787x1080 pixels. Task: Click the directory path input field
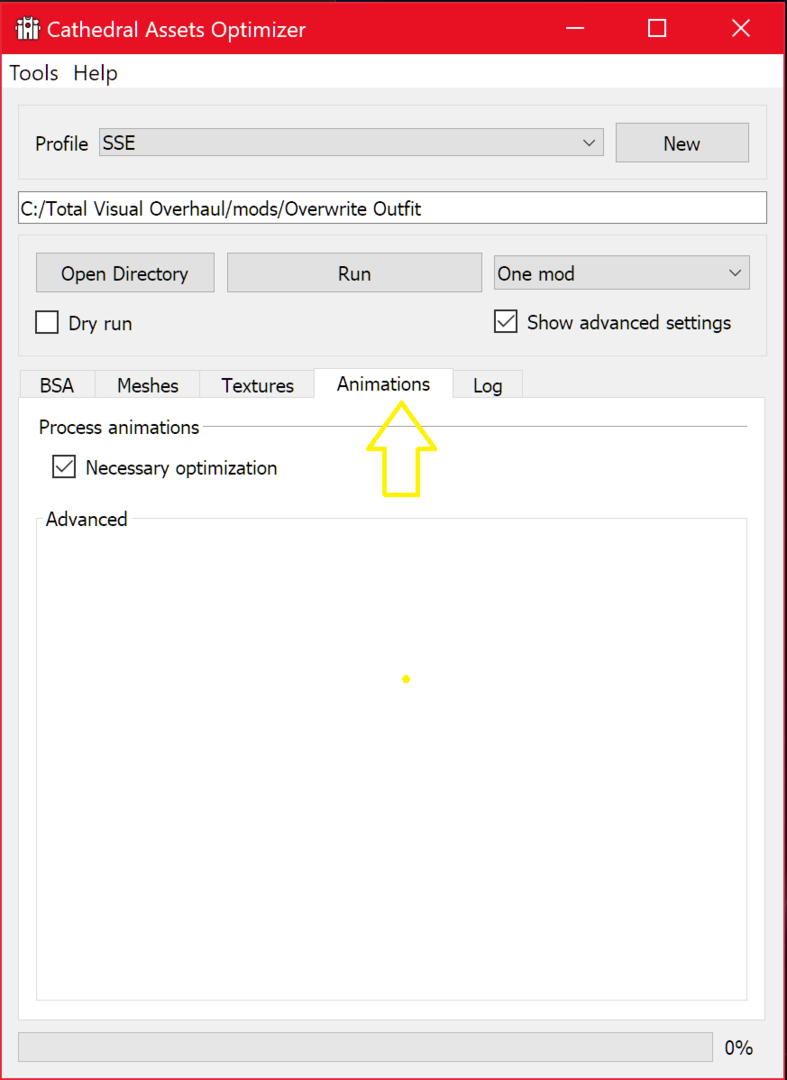coord(392,208)
